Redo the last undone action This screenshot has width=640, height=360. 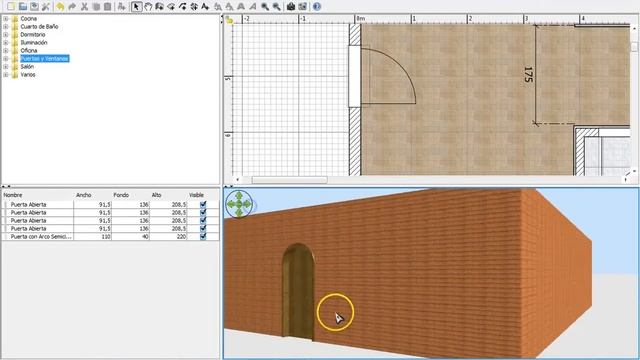pos(72,7)
